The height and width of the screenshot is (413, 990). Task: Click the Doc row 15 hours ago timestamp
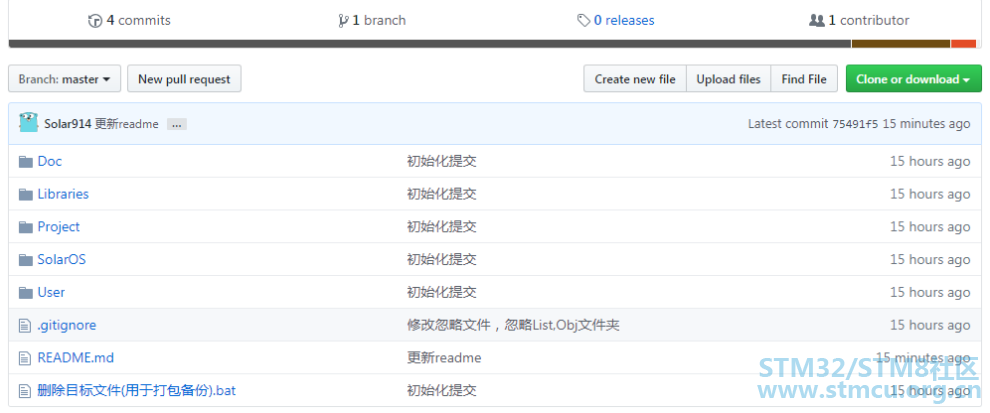[x=930, y=161]
